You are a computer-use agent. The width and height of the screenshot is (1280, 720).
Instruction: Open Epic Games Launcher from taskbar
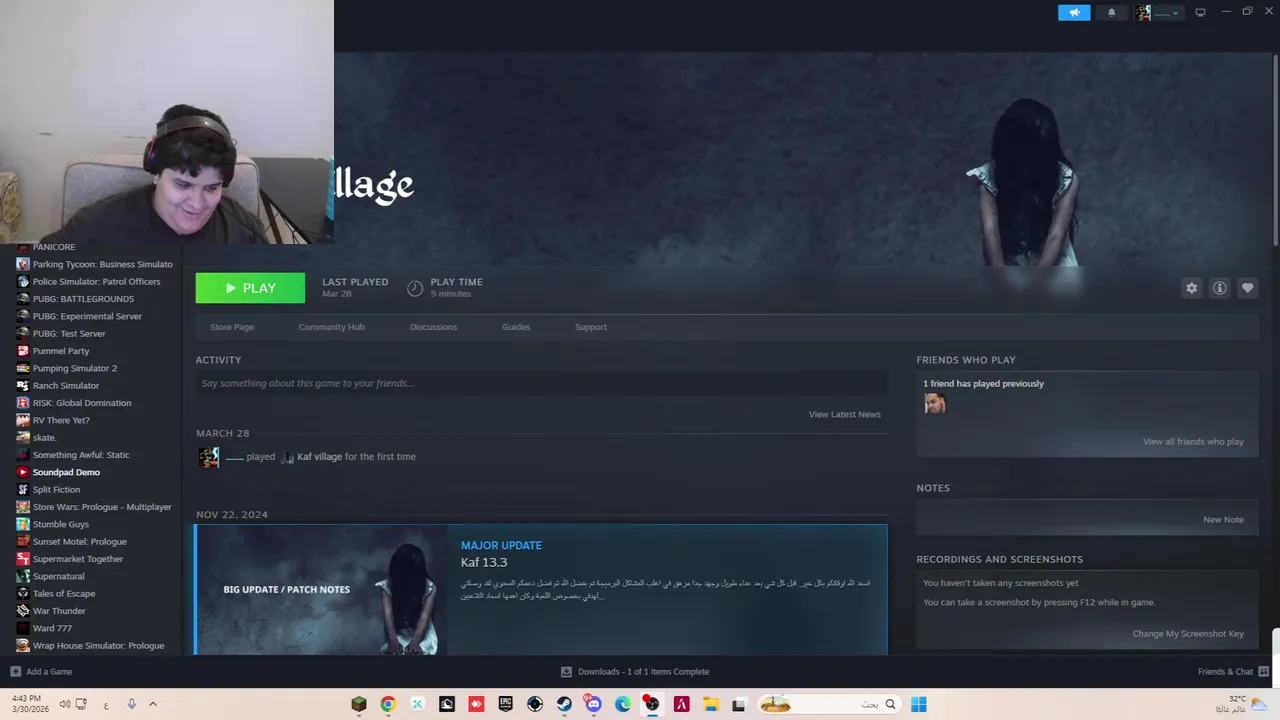[x=505, y=704]
